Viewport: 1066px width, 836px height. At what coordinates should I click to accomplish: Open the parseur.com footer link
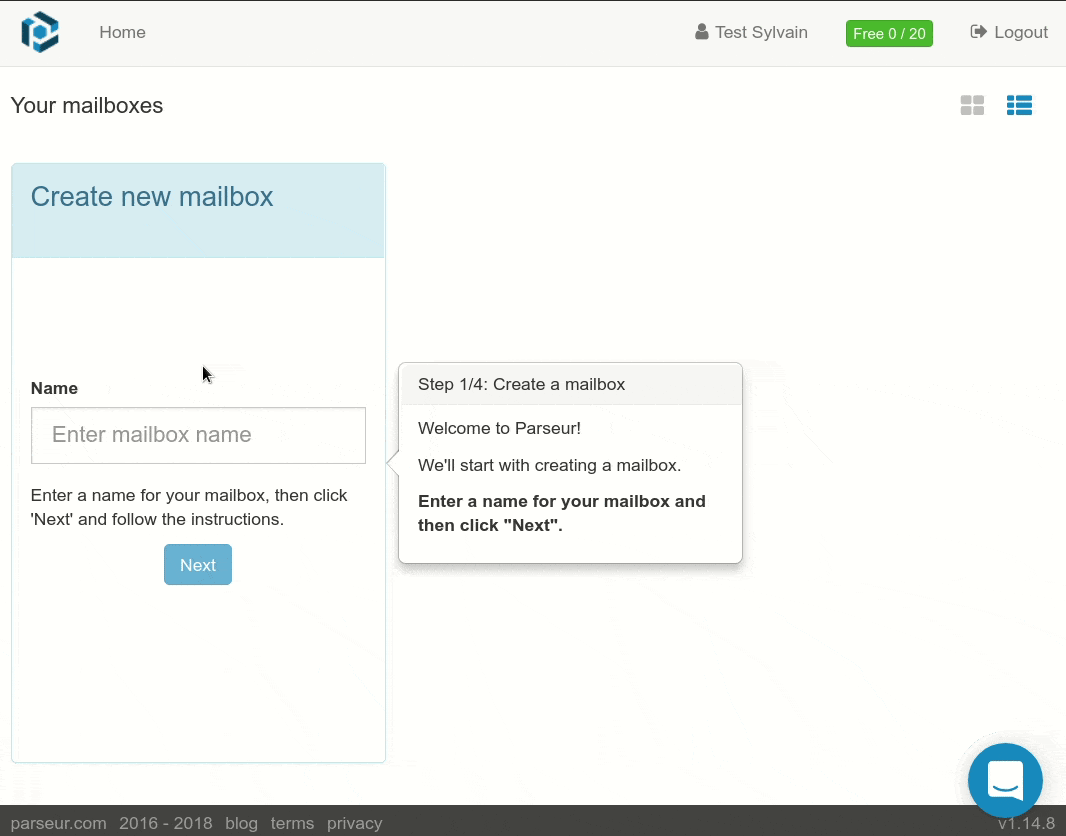click(x=58, y=823)
